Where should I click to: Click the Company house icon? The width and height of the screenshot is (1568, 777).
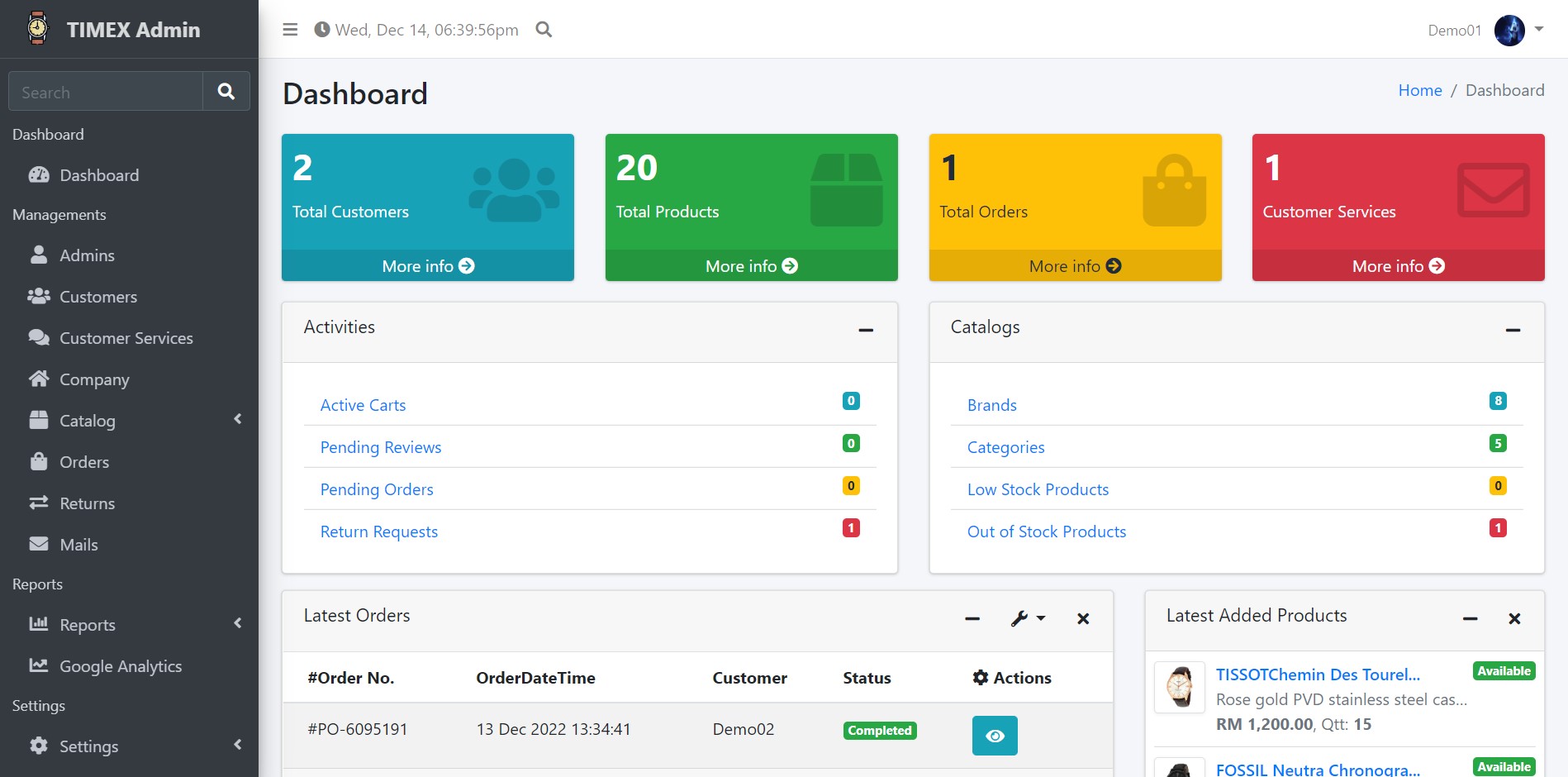[x=39, y=379]
